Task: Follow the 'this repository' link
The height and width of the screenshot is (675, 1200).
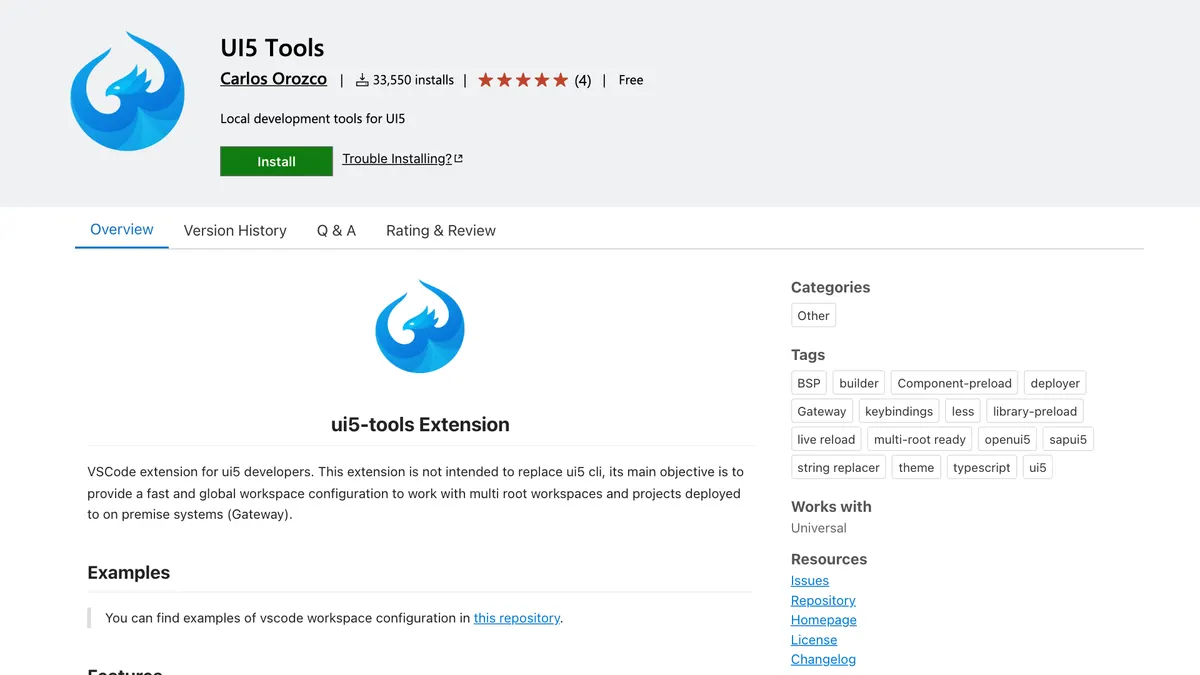Action: coord(517,618)
